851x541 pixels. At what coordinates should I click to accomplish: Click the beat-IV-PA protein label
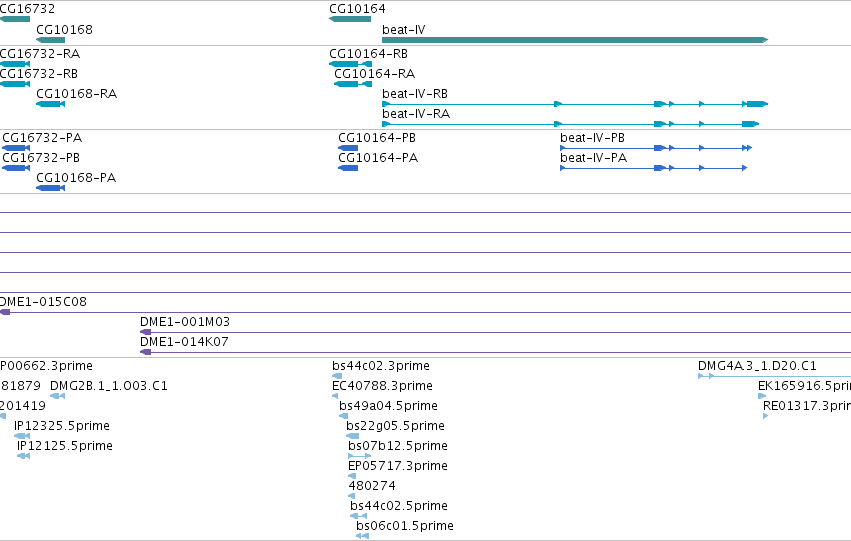[x=593, y=157]
